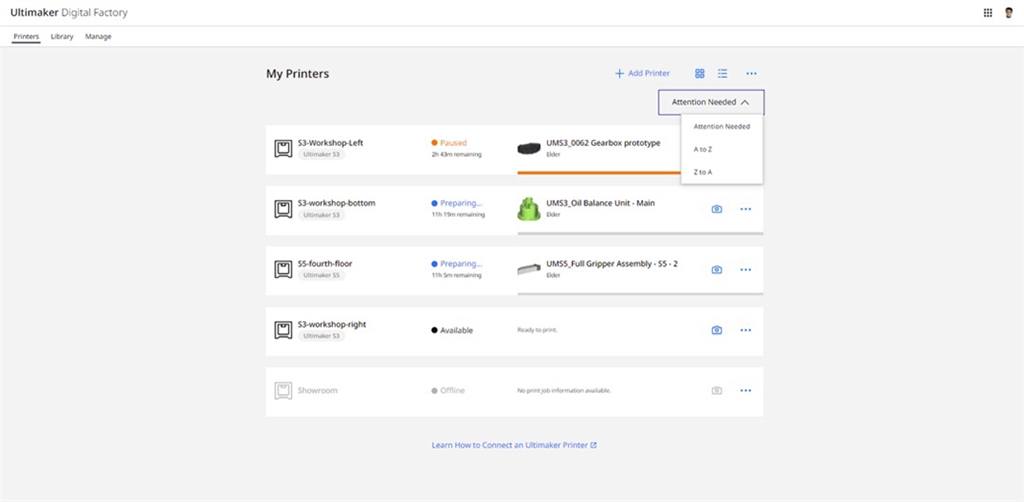This screenshot has width=1024, height=502.
Task: Open the Oil Balance Unit model thumbnail
Action: [528, 208]
